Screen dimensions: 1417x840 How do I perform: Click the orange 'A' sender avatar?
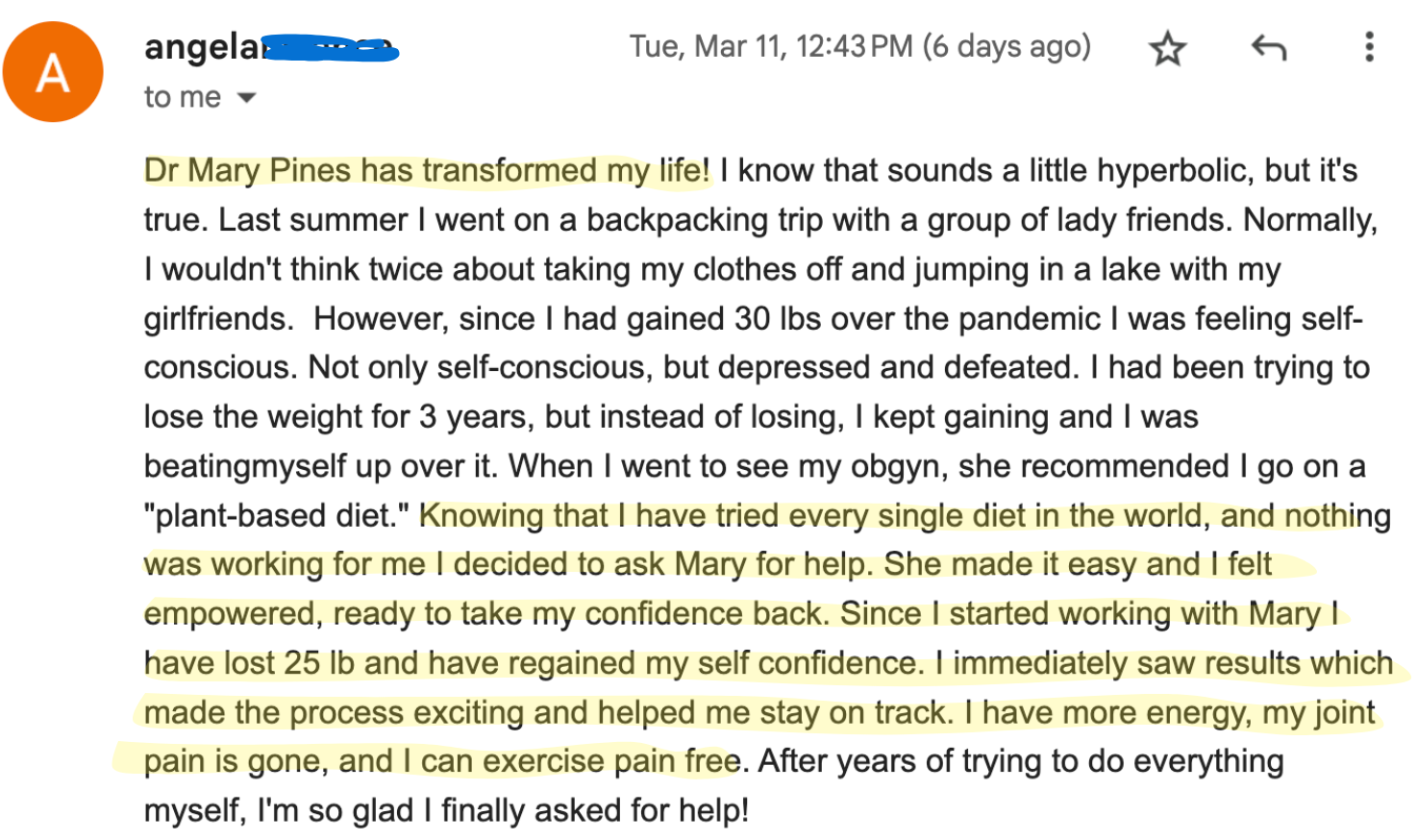click(53, 72)
